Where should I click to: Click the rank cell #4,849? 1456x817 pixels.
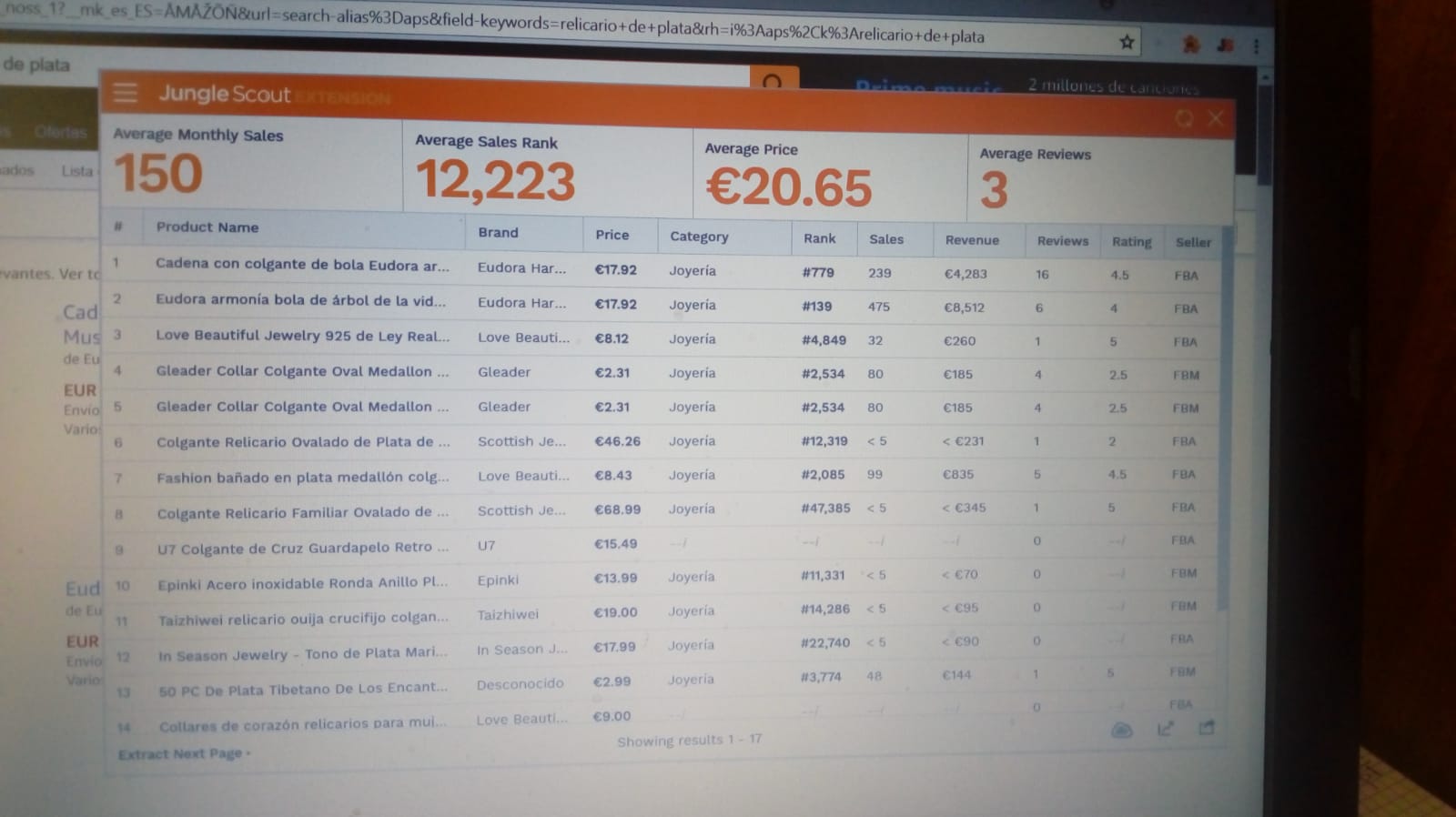[x=824, y=340]
